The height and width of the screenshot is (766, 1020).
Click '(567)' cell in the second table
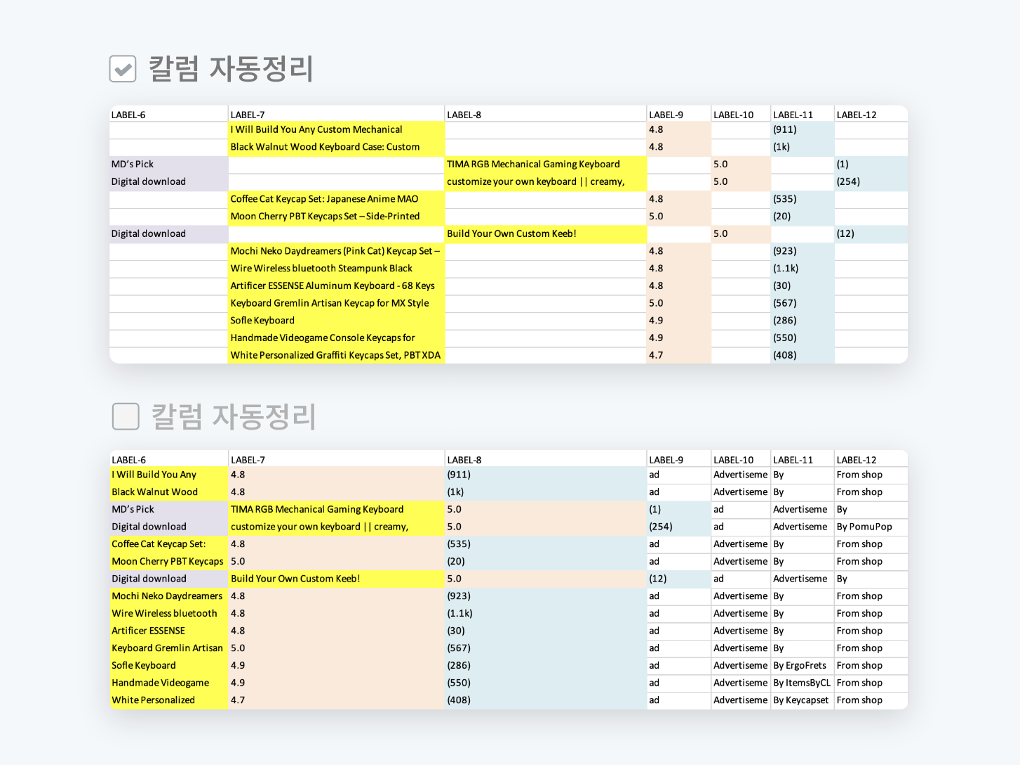(x=546, y=648)
